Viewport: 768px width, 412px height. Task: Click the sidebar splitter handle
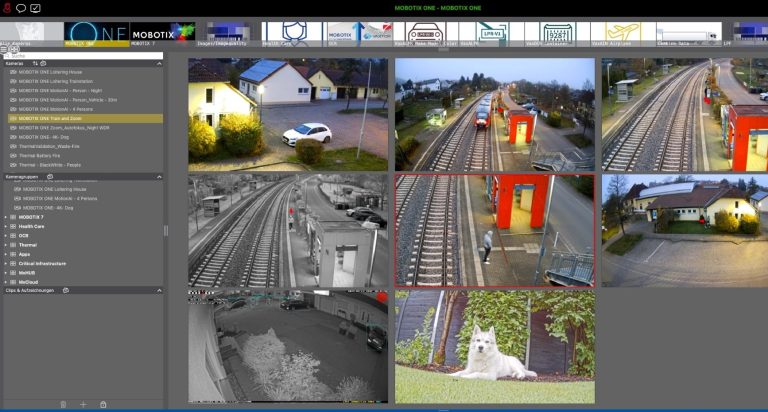click(x=166, y=230)
